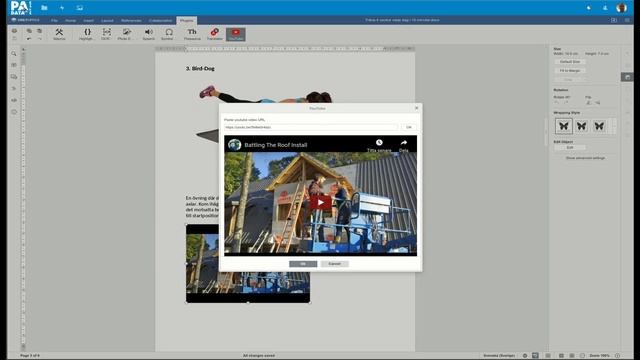
Task: Open the Collaboration tab
Action: (160, 20)
